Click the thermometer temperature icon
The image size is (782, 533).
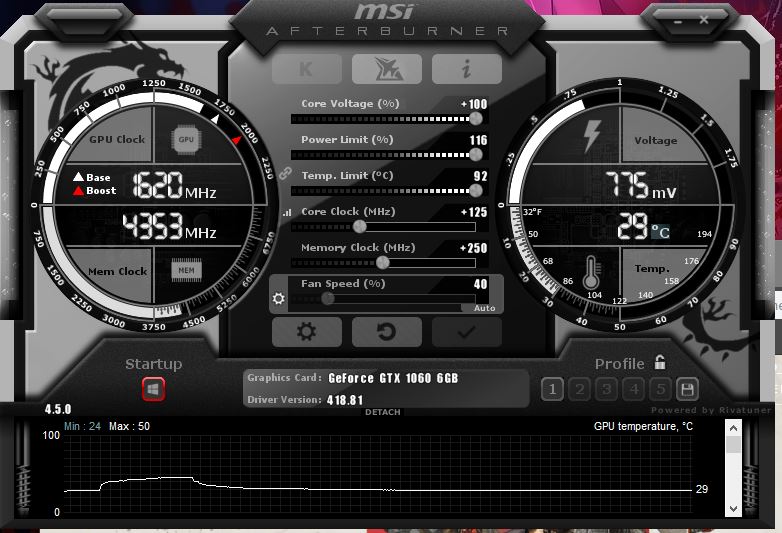point(591,272)
